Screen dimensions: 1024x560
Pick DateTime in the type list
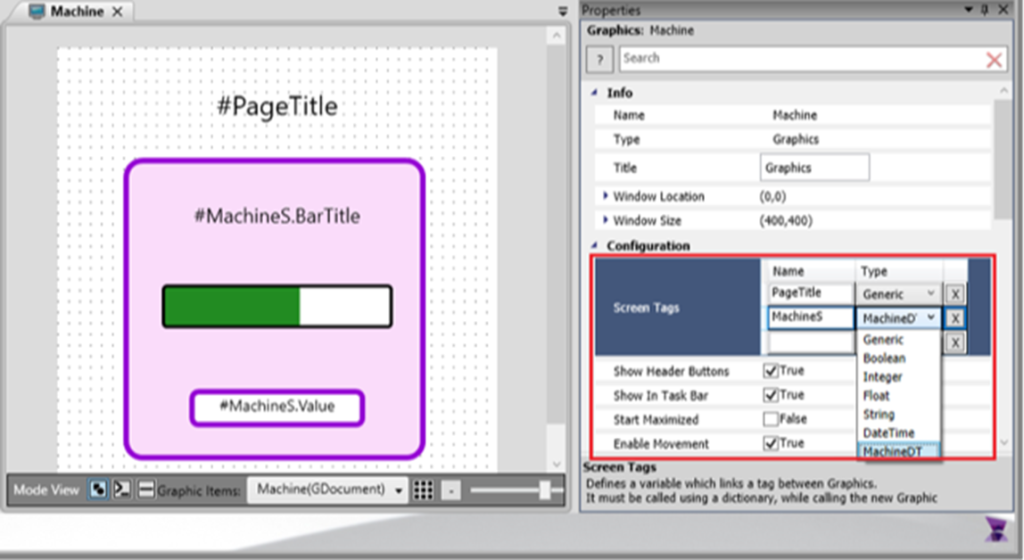click(888, 433)
